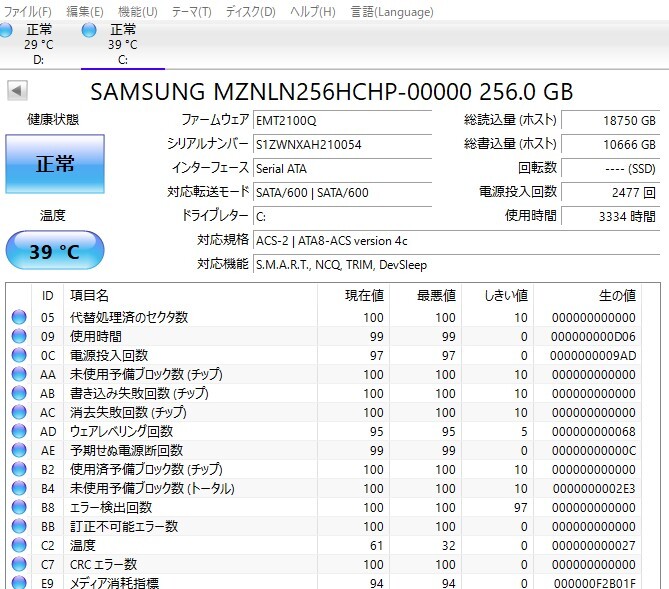This screenshot has height=589, width=669.
Task: Select the 電源投入回数 attribute row name
Action: click(x=109, y=355)
